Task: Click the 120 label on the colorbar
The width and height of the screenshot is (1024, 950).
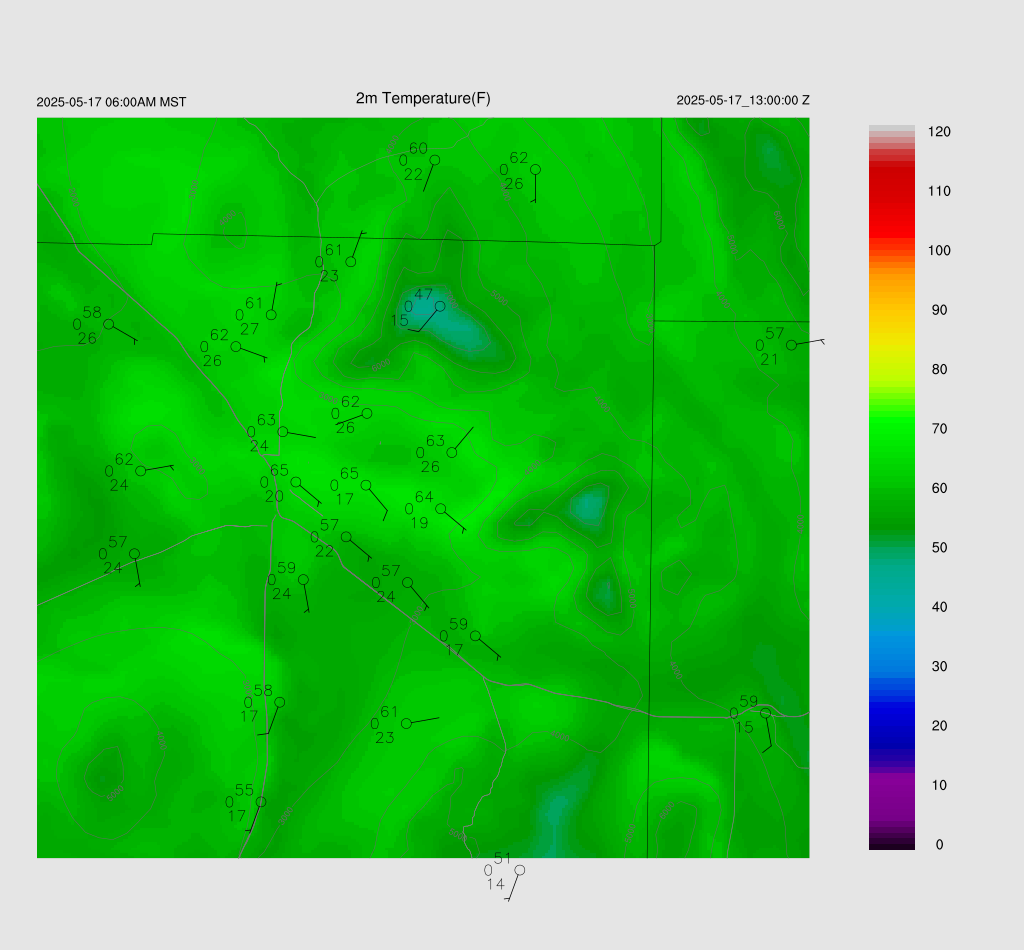Action: (x=939, y=132)
